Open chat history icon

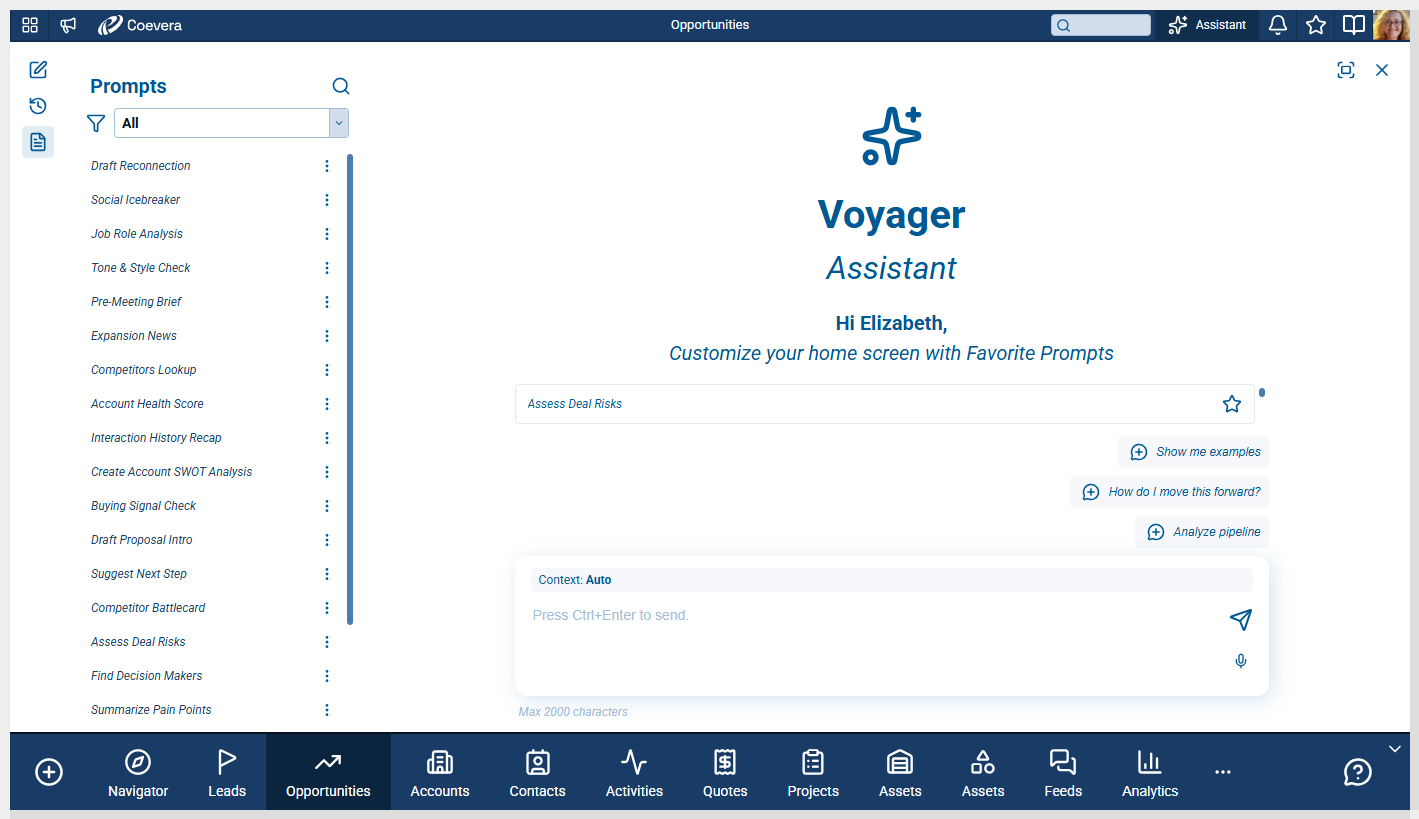38,106
